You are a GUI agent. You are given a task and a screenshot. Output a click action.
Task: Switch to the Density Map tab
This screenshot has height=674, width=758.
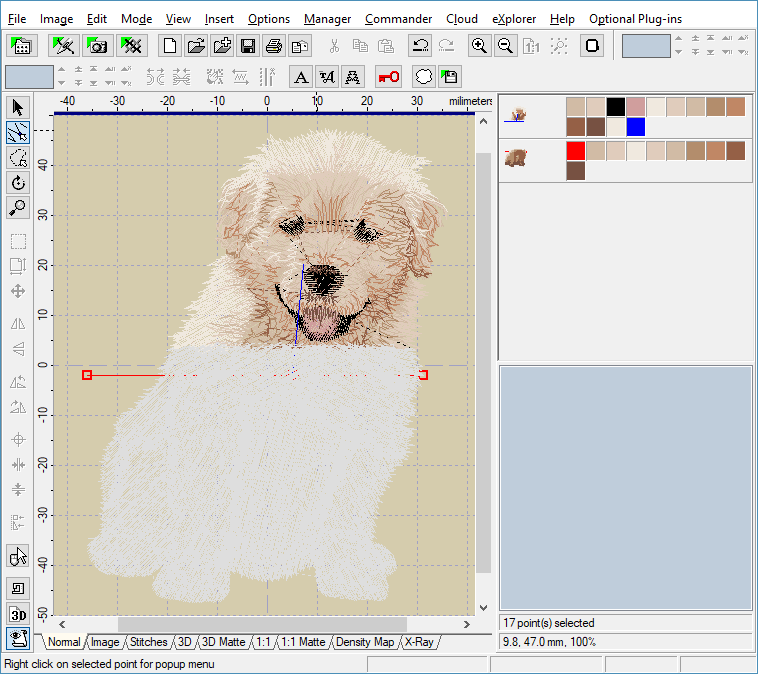[x=364, y=642]
